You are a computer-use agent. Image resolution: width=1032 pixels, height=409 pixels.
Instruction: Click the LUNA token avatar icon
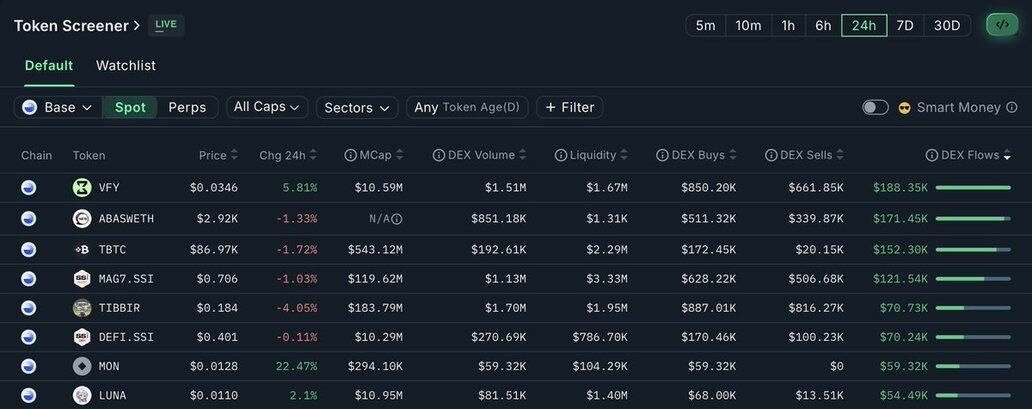[82, 395]
